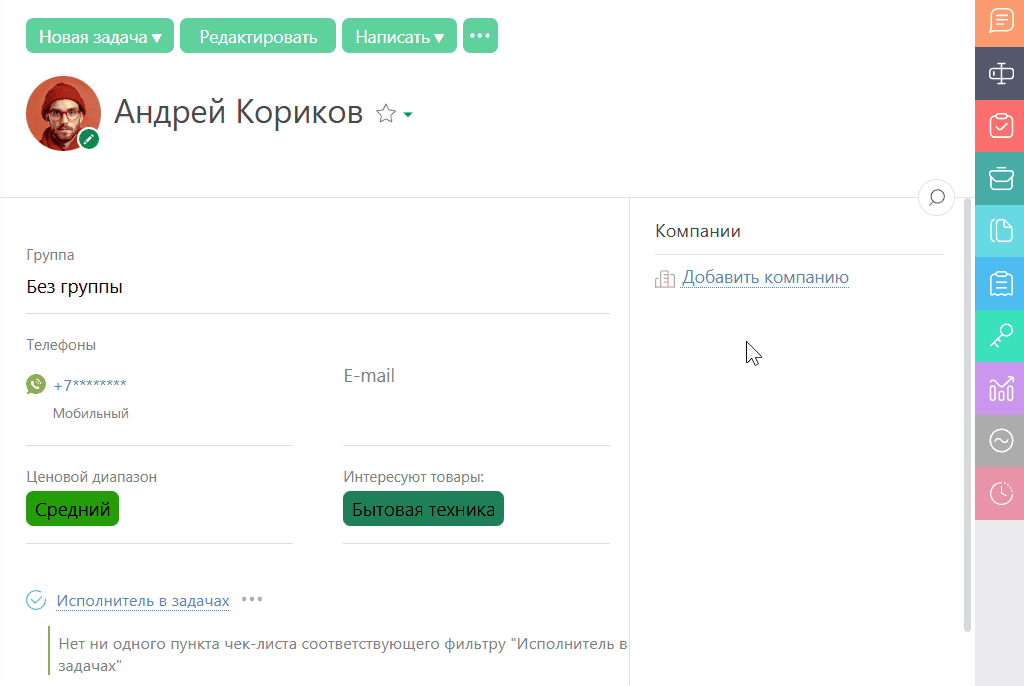Open three-dots menu in top toolbar
Image resolution: width=1024 pixels, height=686 pixels.
(480, 36)
